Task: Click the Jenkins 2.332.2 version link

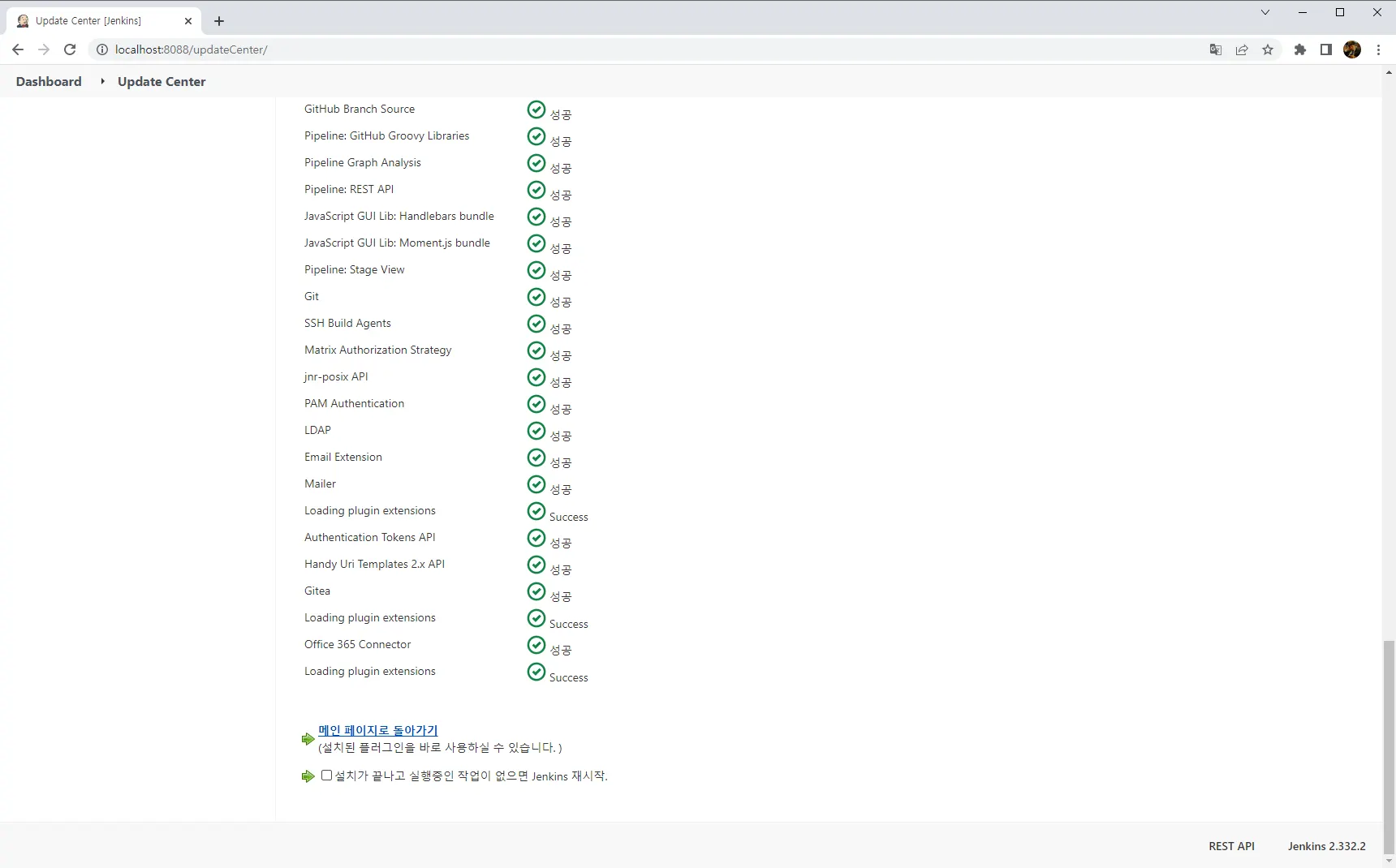Action: tap(1327, 846)
